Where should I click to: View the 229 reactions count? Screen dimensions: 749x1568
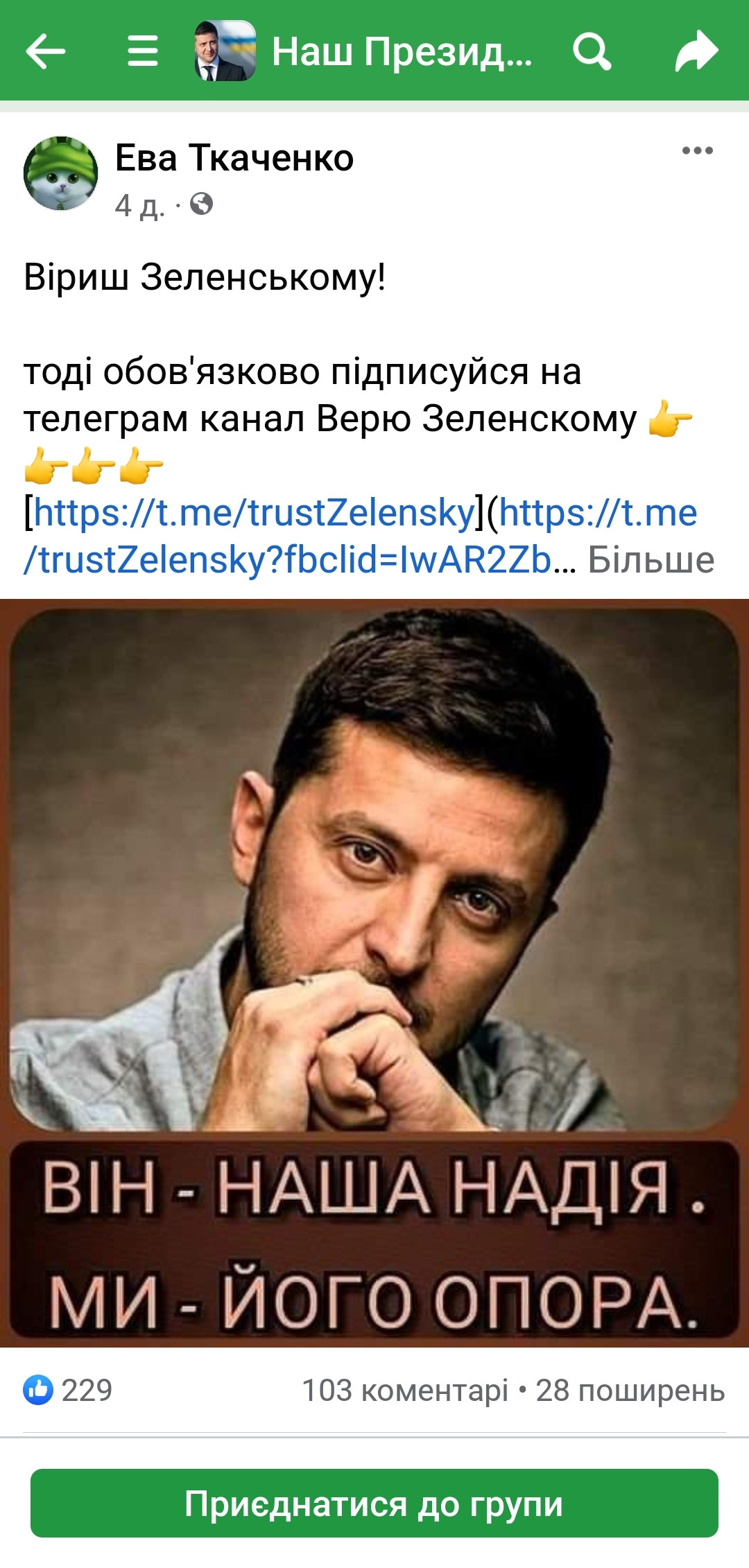87,1390
